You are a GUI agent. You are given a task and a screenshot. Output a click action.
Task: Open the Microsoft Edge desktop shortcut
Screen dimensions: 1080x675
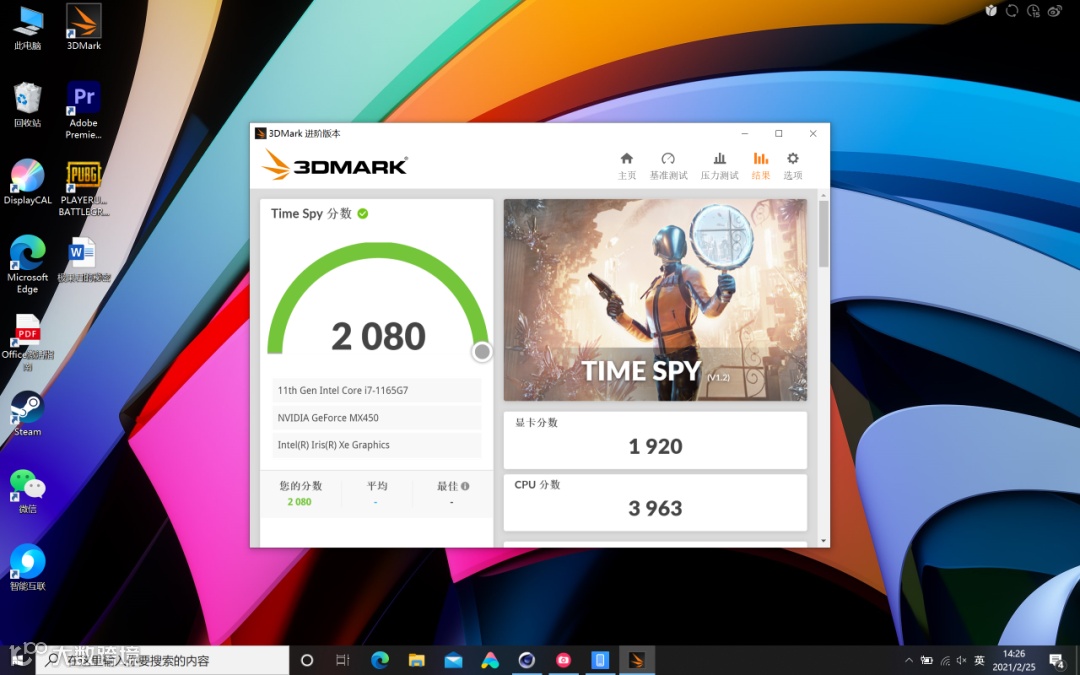click(x=28, y=264)
